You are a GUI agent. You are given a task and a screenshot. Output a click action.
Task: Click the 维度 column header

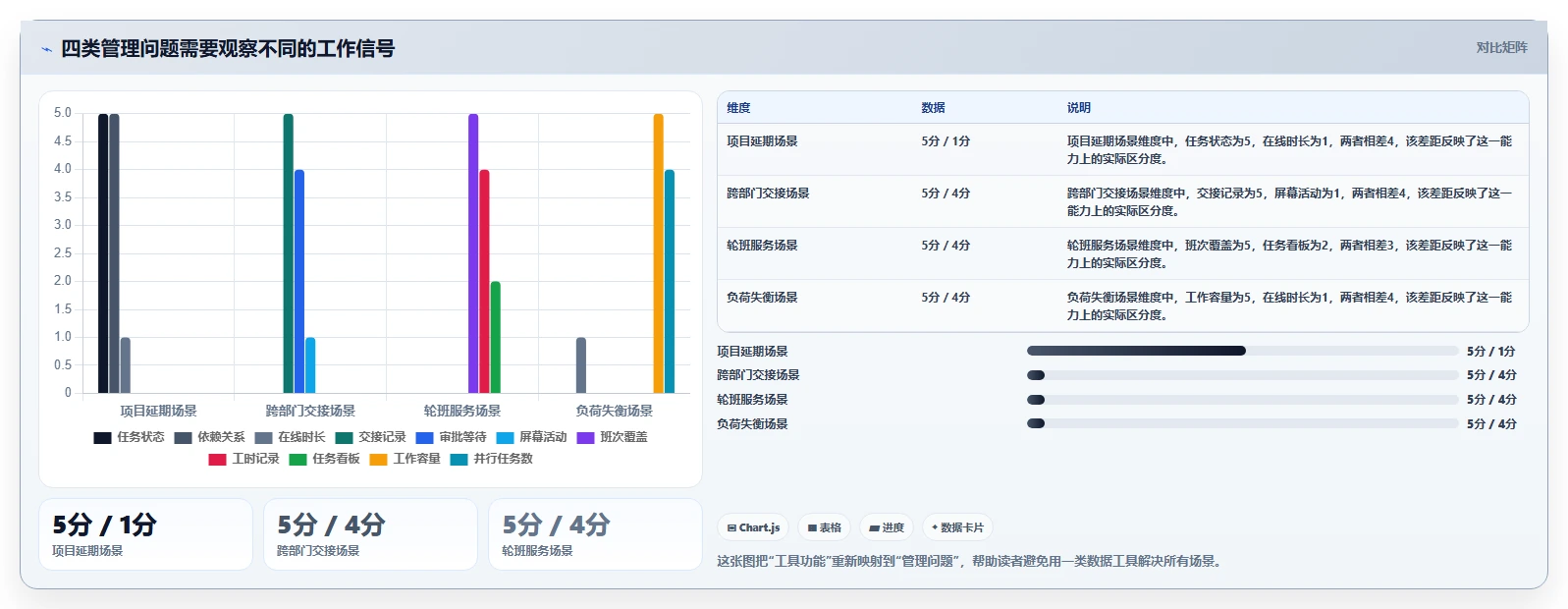pos(738,108)
